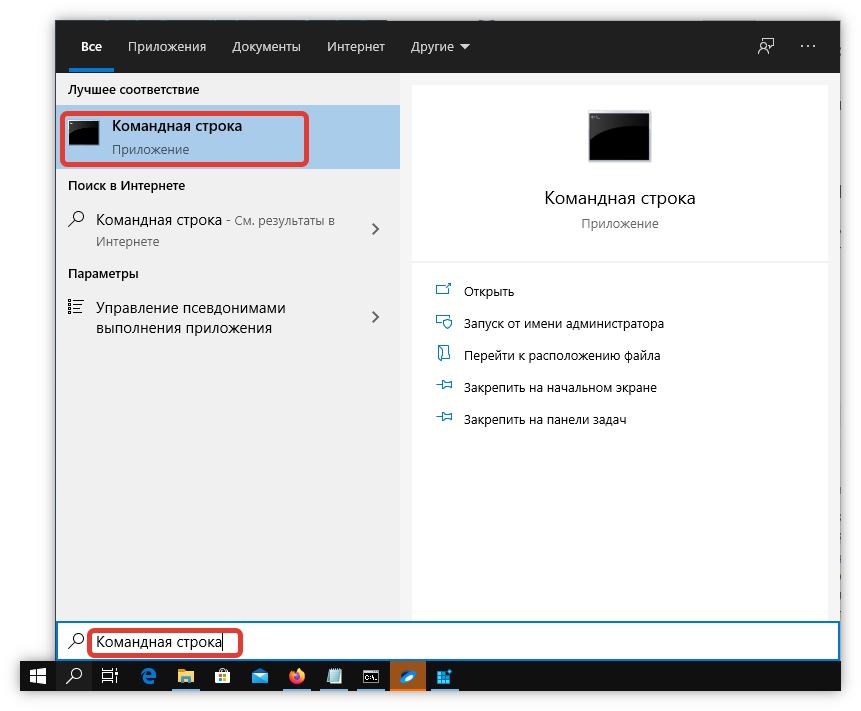861x711 pixels.
Task: Click Закрепить на панели задач
Action: pos(544,419)
